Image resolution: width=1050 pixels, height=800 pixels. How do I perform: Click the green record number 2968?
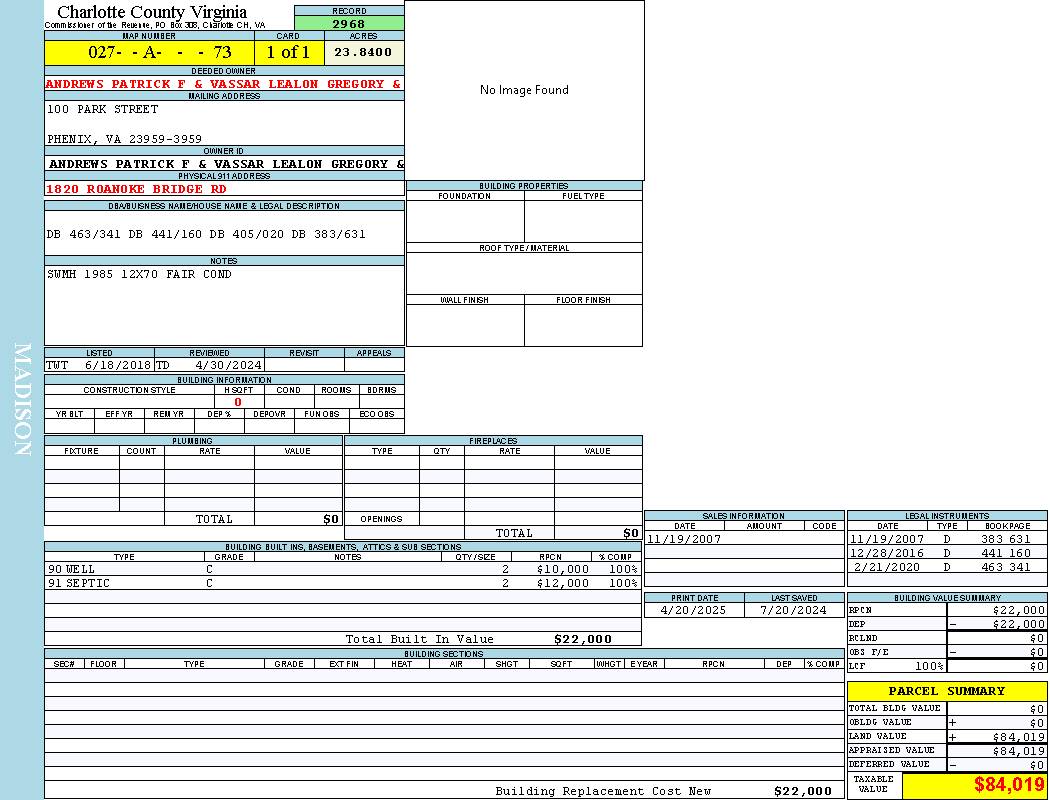pyautogui.click(x=349, y=24)
